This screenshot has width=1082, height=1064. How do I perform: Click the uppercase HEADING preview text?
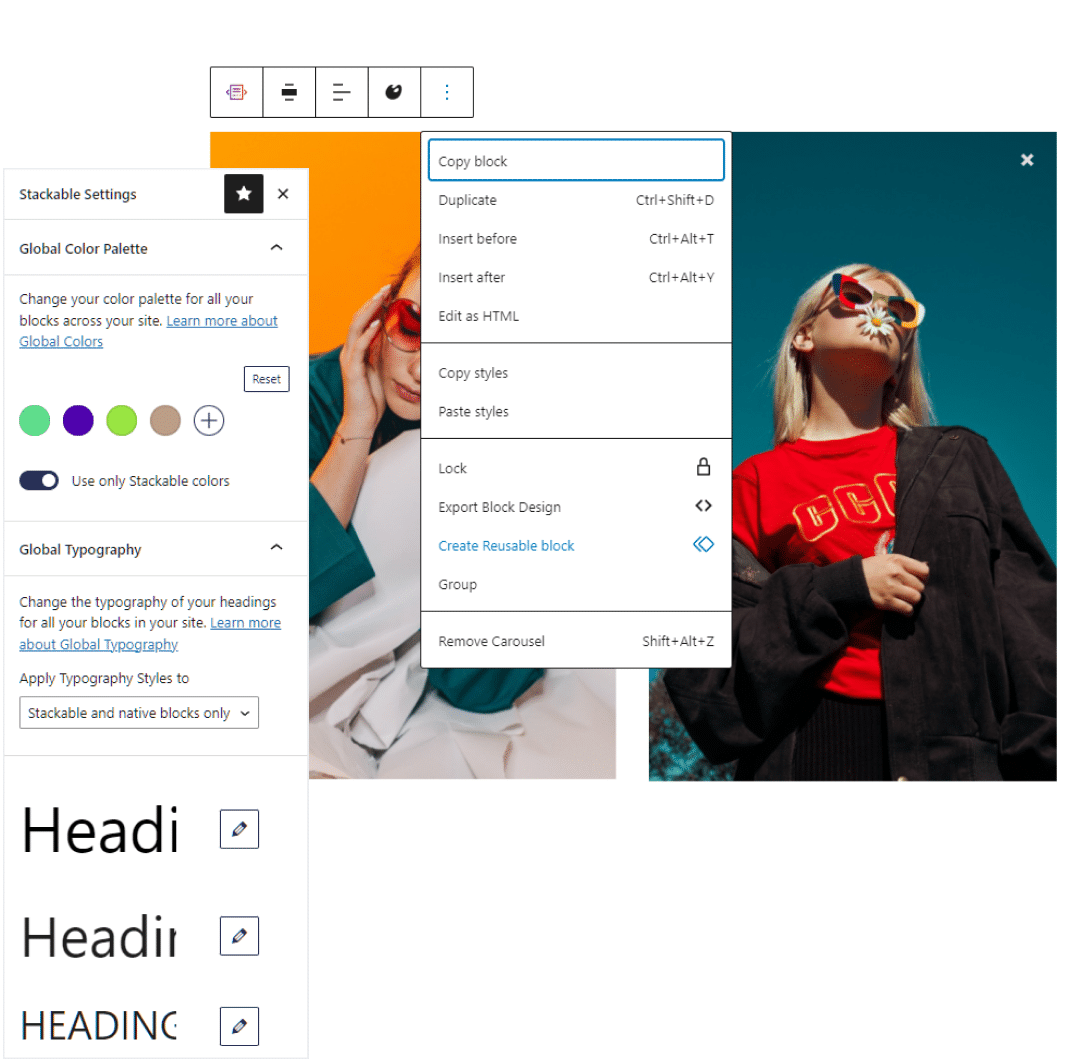coord(99,1026)
